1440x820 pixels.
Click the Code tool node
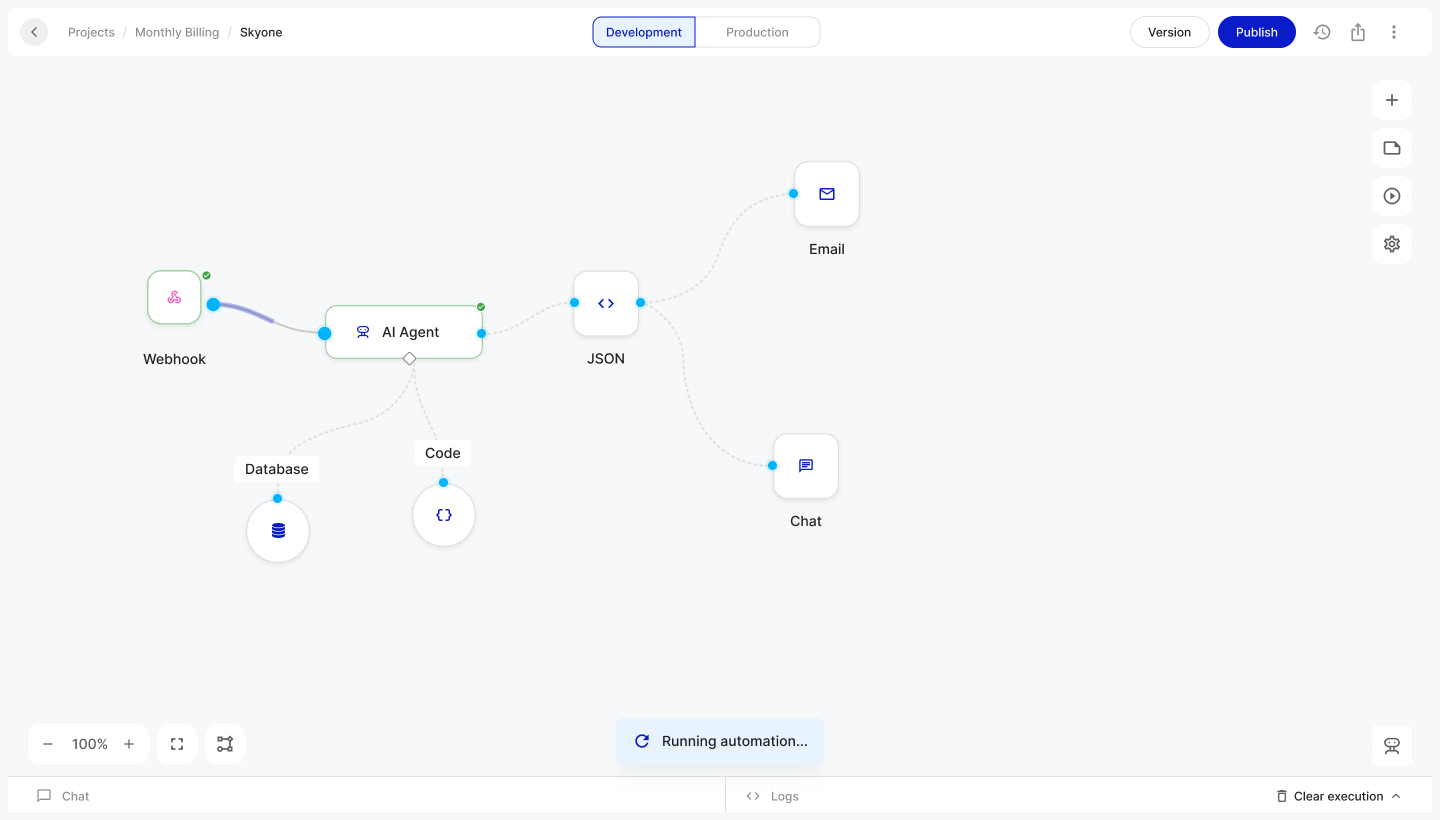(x=443, y=515)
